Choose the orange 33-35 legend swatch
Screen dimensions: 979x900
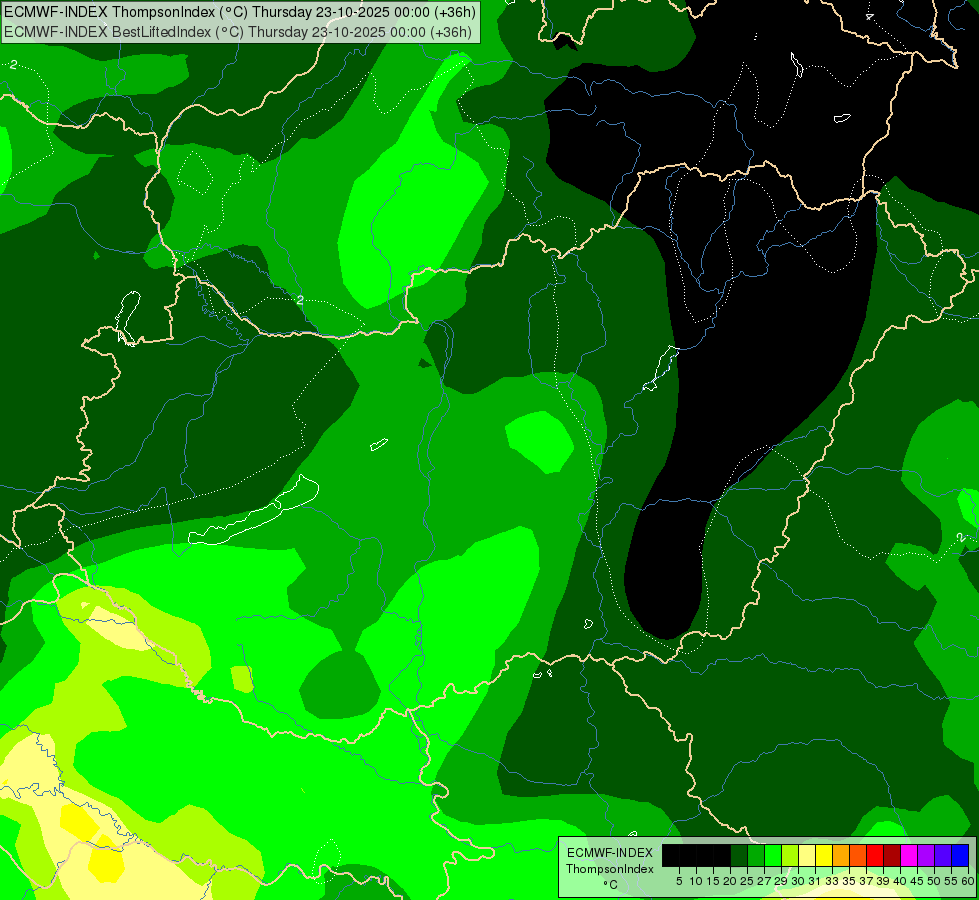coord(841,856)
